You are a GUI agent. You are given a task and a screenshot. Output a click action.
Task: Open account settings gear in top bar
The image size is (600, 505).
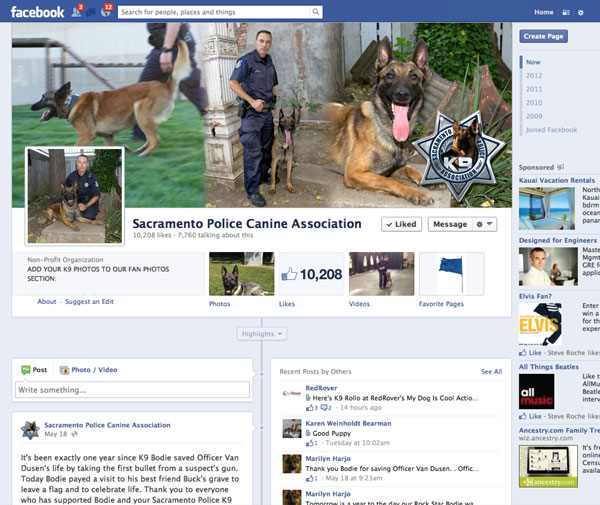[x=580, y=12]
